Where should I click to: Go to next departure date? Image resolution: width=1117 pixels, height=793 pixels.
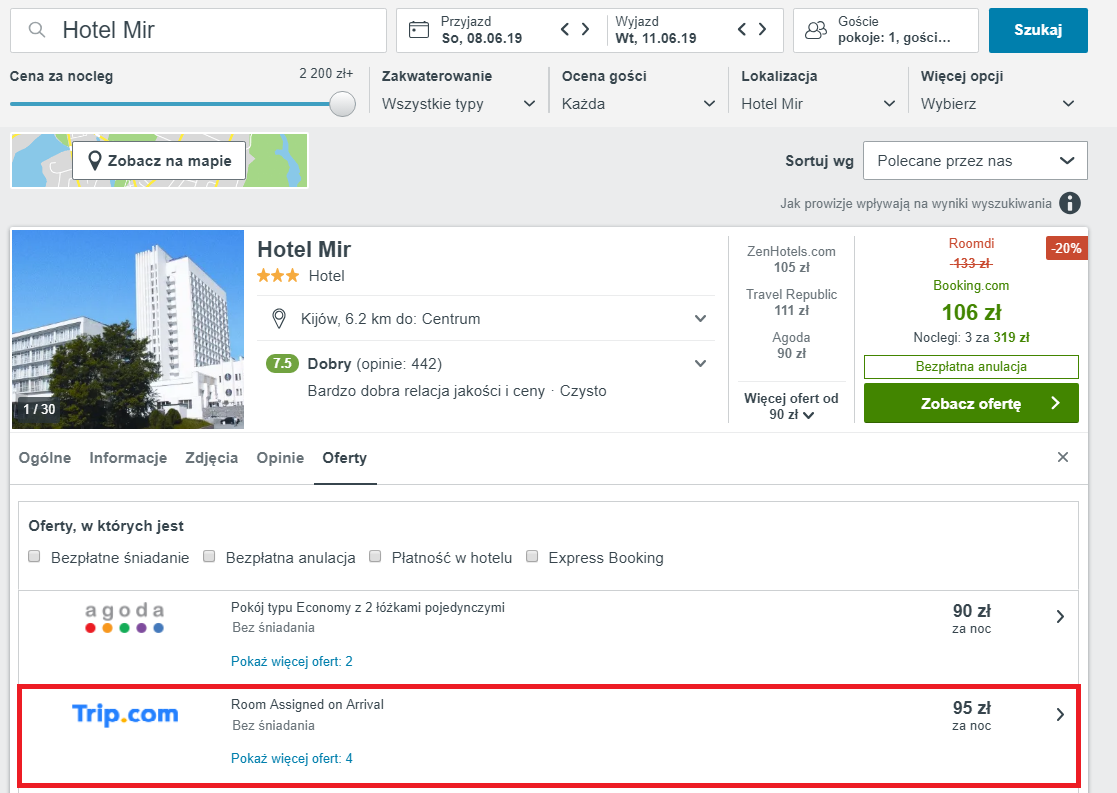click(762, 29)
